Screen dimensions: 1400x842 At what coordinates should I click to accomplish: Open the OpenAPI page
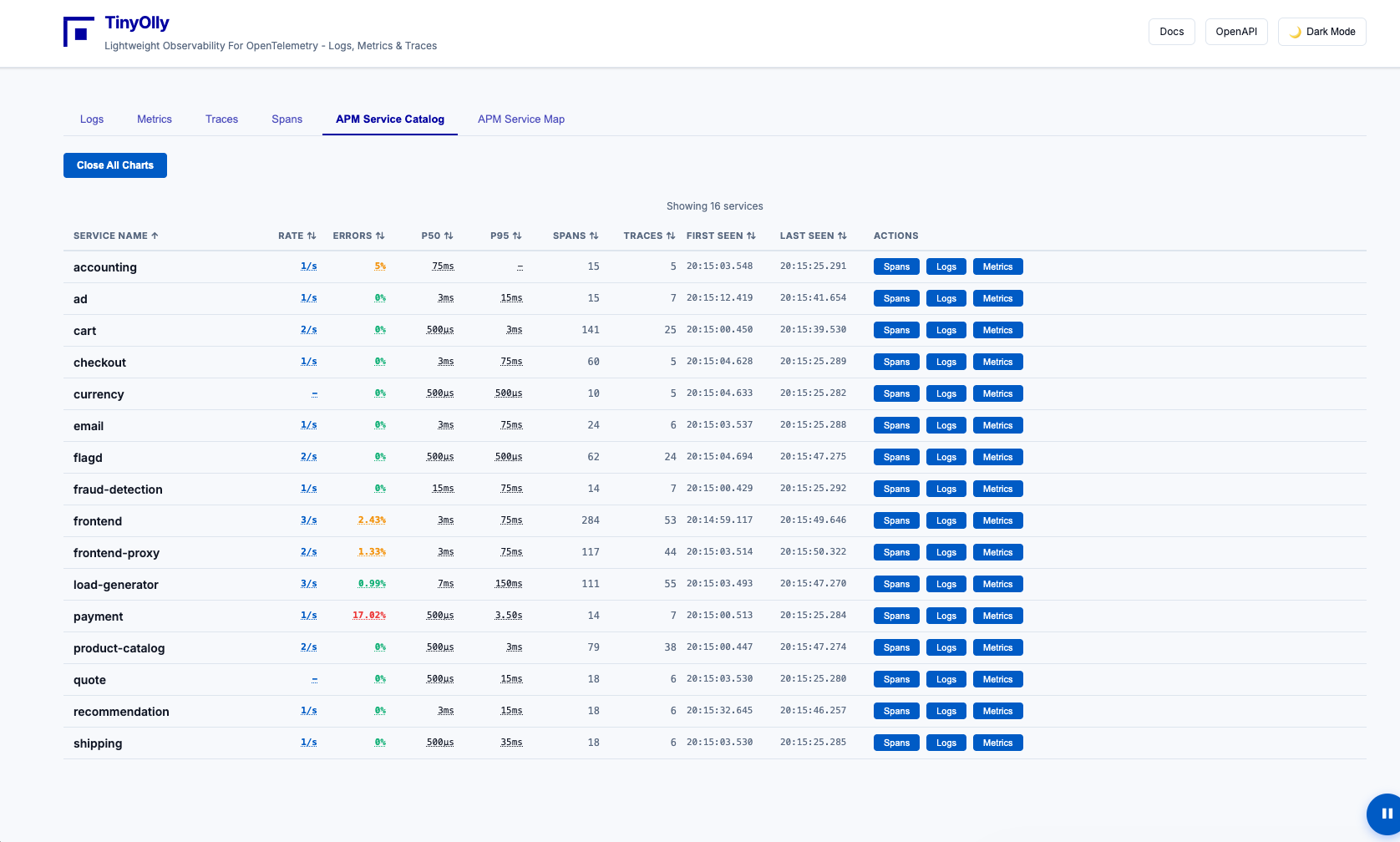(1235, 32)
